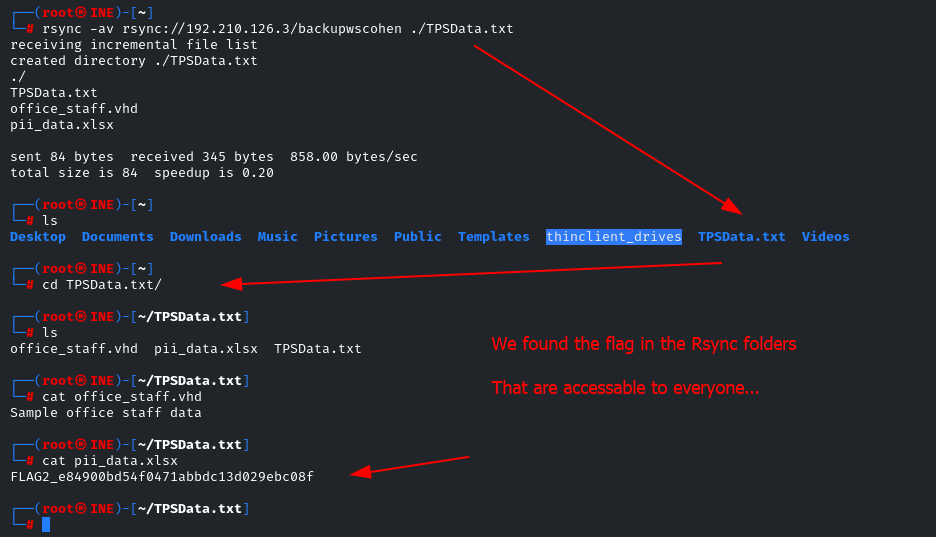The image size is (936, 537).
Task: Click the red 'We found the flag' annotation
Action: (x=644, y=344)
